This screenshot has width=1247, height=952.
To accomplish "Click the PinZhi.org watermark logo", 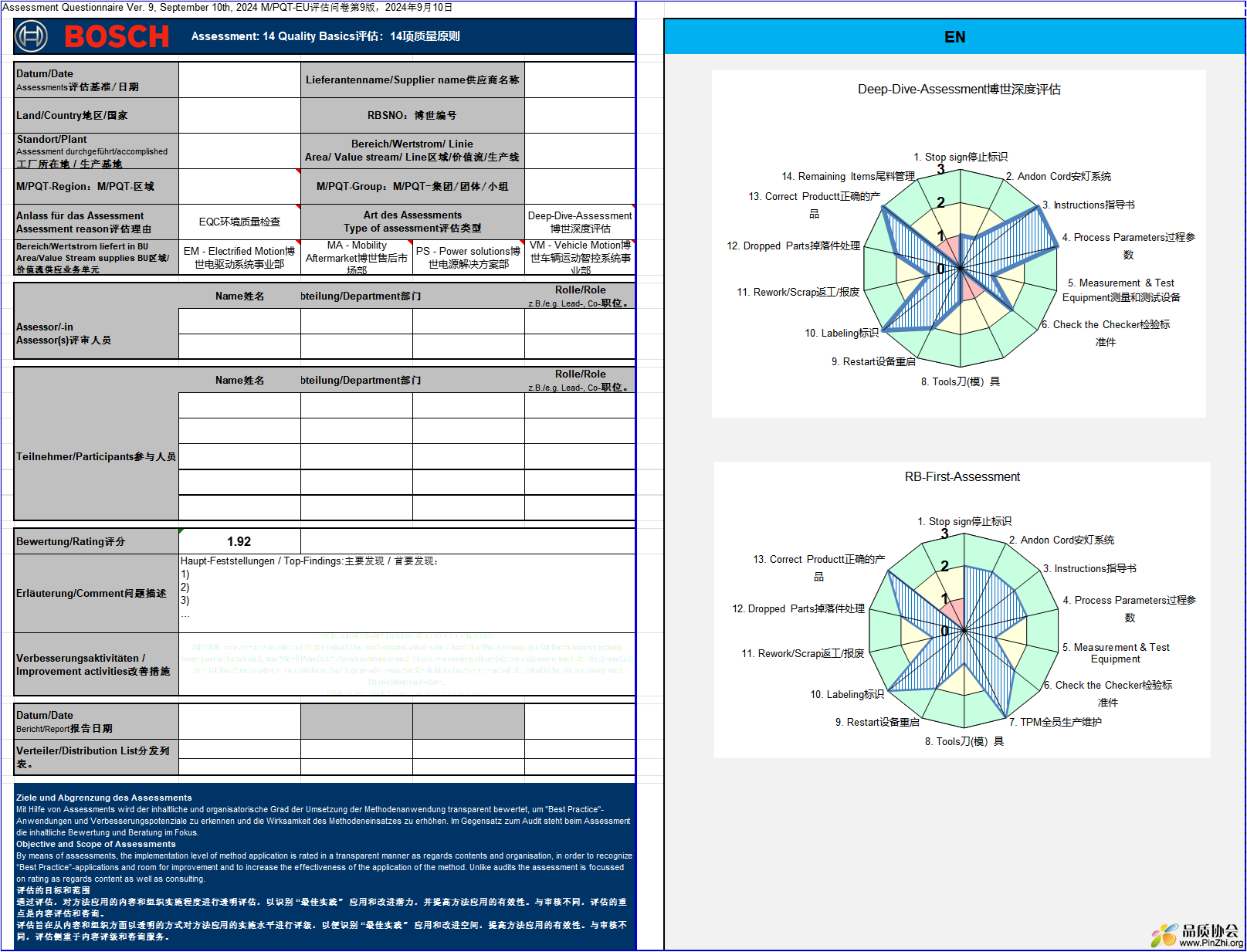I will point(1197,935).
